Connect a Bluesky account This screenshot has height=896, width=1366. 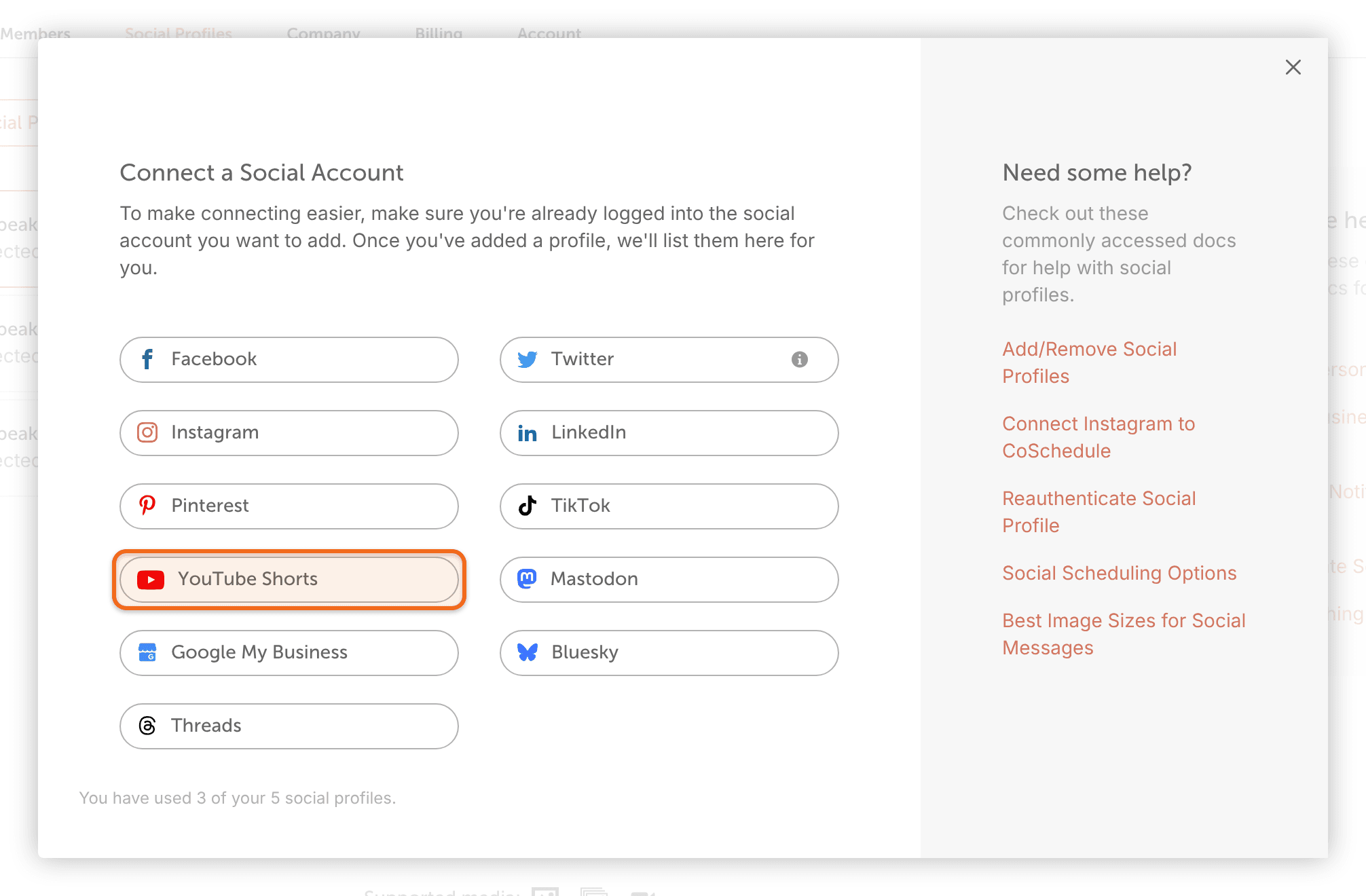(x=669, y=653)
